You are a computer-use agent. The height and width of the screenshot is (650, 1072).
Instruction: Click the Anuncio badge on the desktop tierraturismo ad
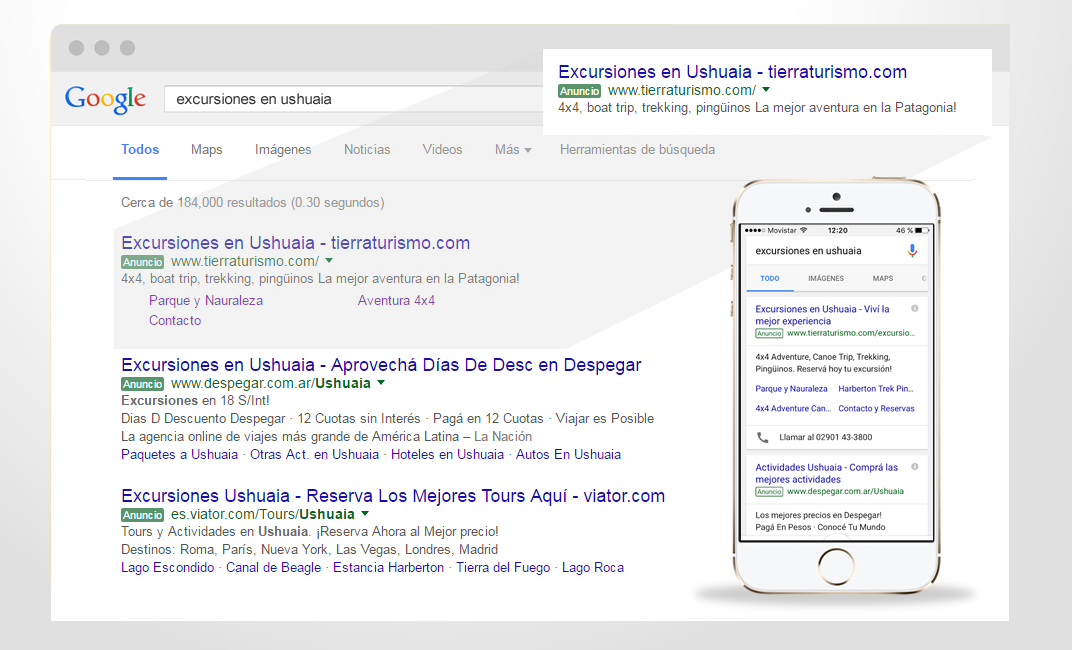pos(142,262)
